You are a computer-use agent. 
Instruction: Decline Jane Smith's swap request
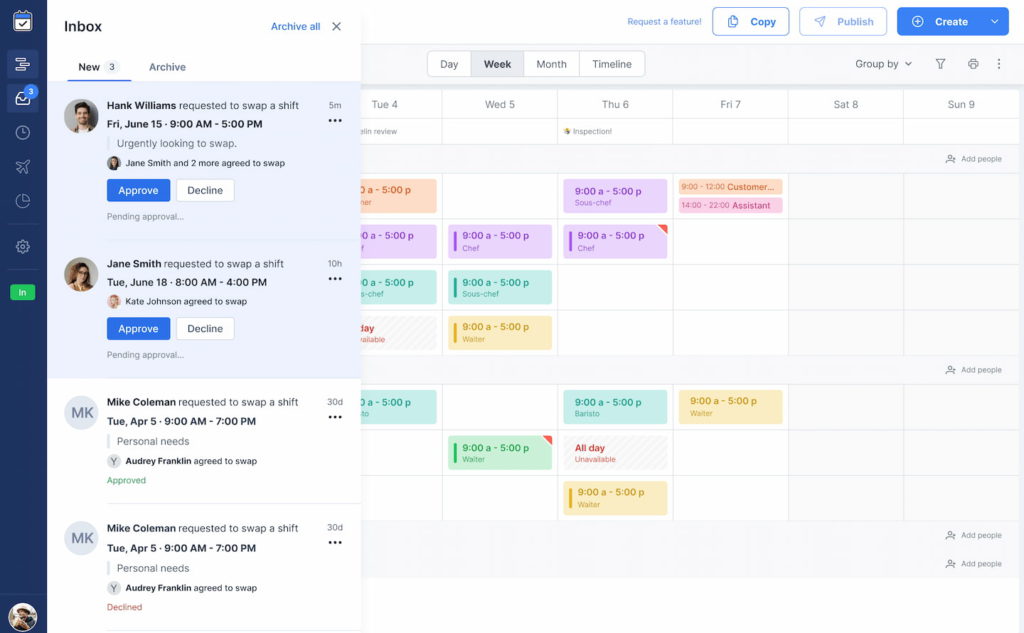click(205, 329)
